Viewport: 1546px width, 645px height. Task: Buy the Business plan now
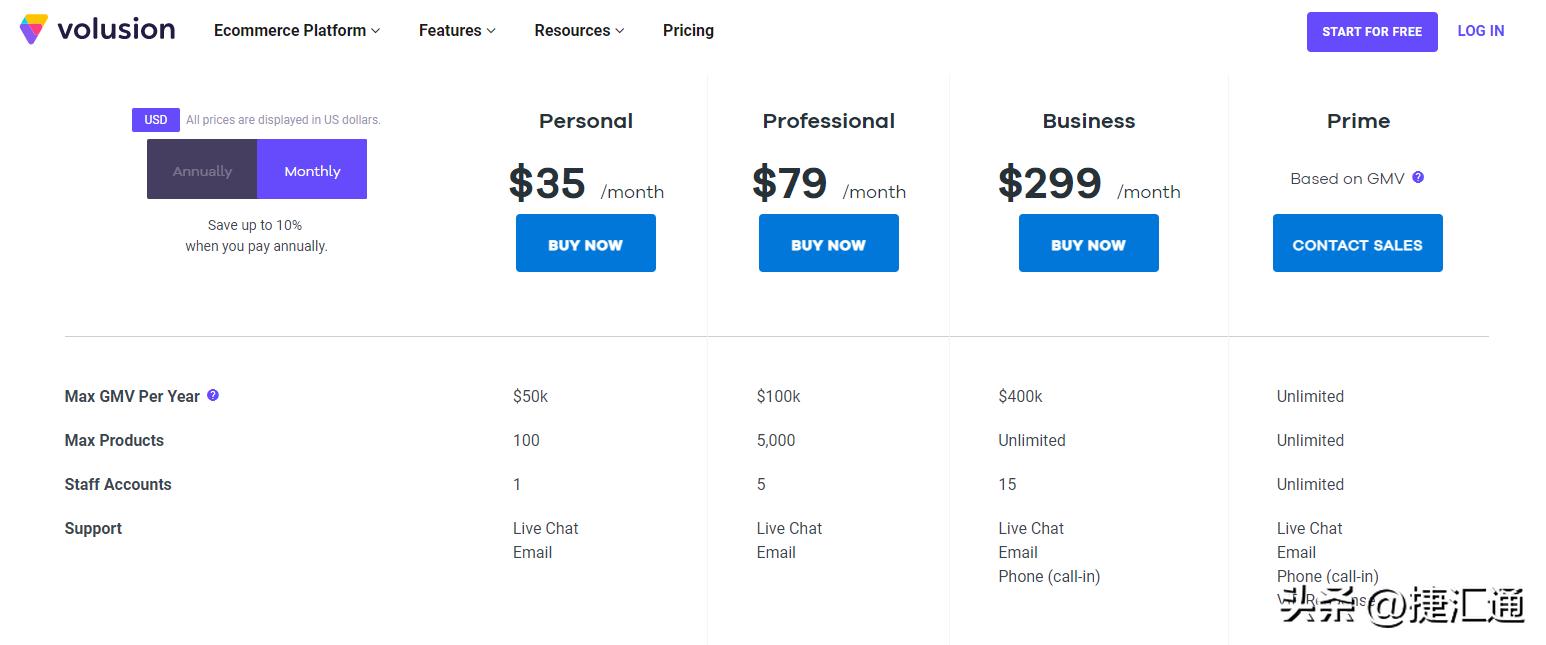pos(1088,244)
